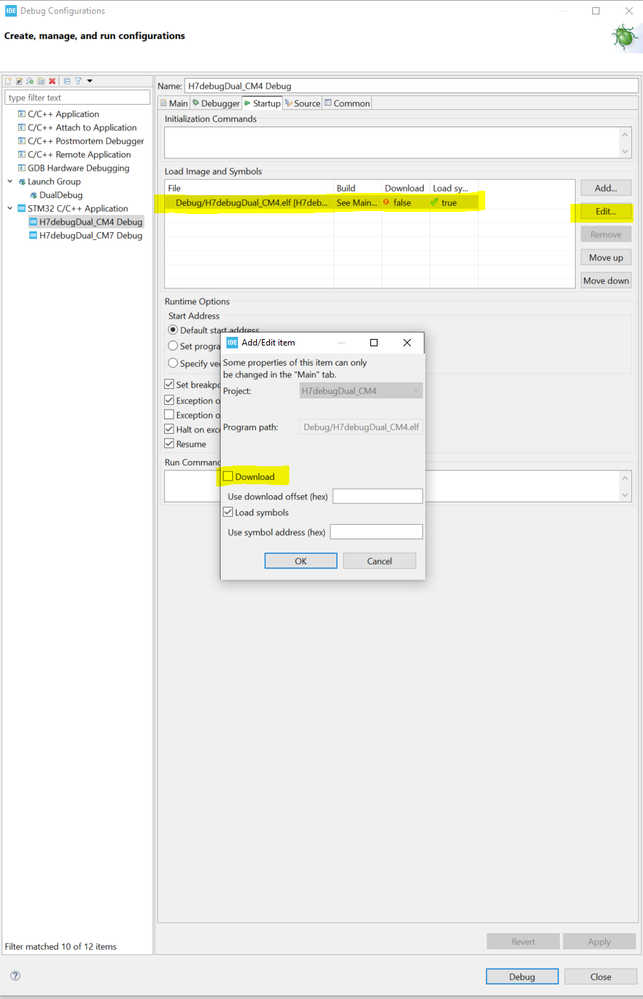Click the Move up button

click(x=605, y=257)
